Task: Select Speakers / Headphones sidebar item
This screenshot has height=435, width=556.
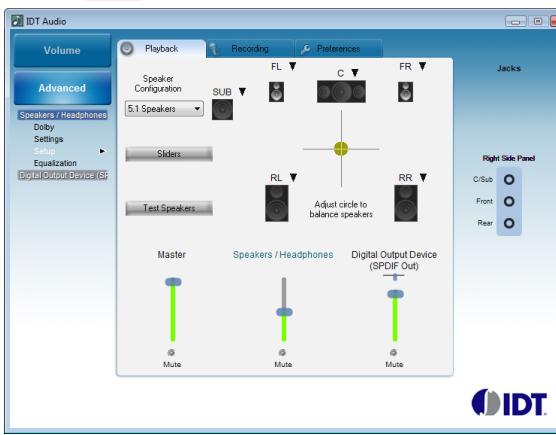Action: point(63,115)
